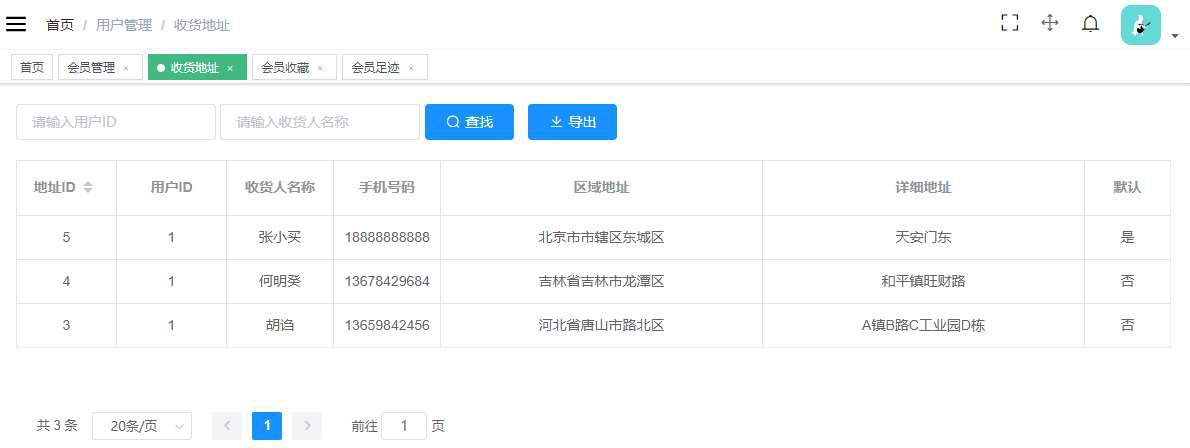The width and height of the screenshot is (1190, 448).
Task: Click the 共 3 条 total count
Action: [x=57, y=425]
